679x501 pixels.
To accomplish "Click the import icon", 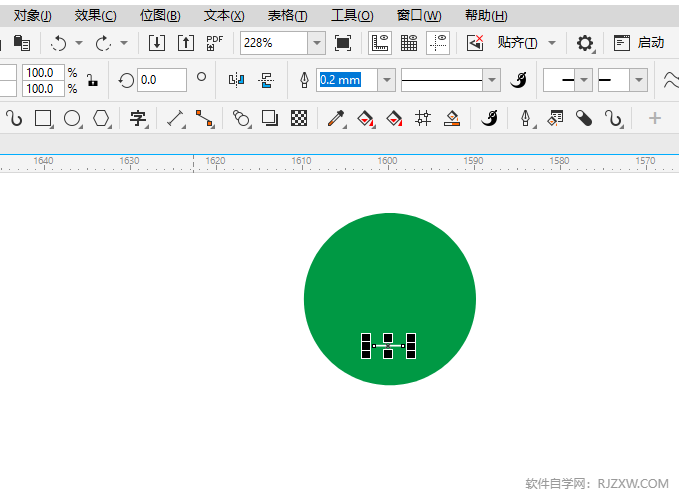I will (157, 43).
